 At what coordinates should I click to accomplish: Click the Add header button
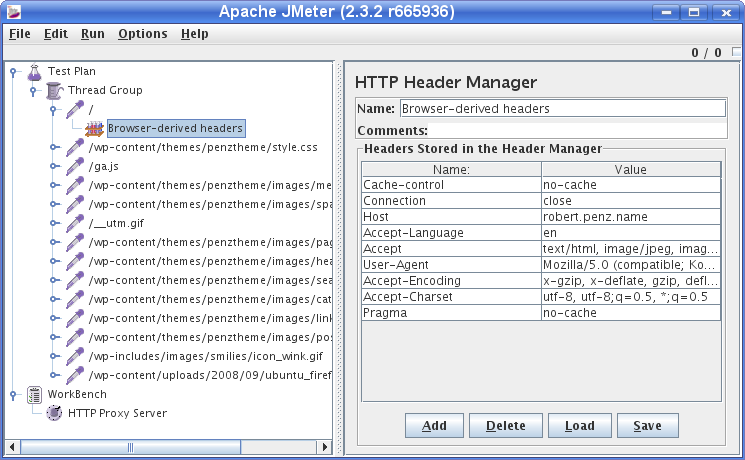(434, 425)
